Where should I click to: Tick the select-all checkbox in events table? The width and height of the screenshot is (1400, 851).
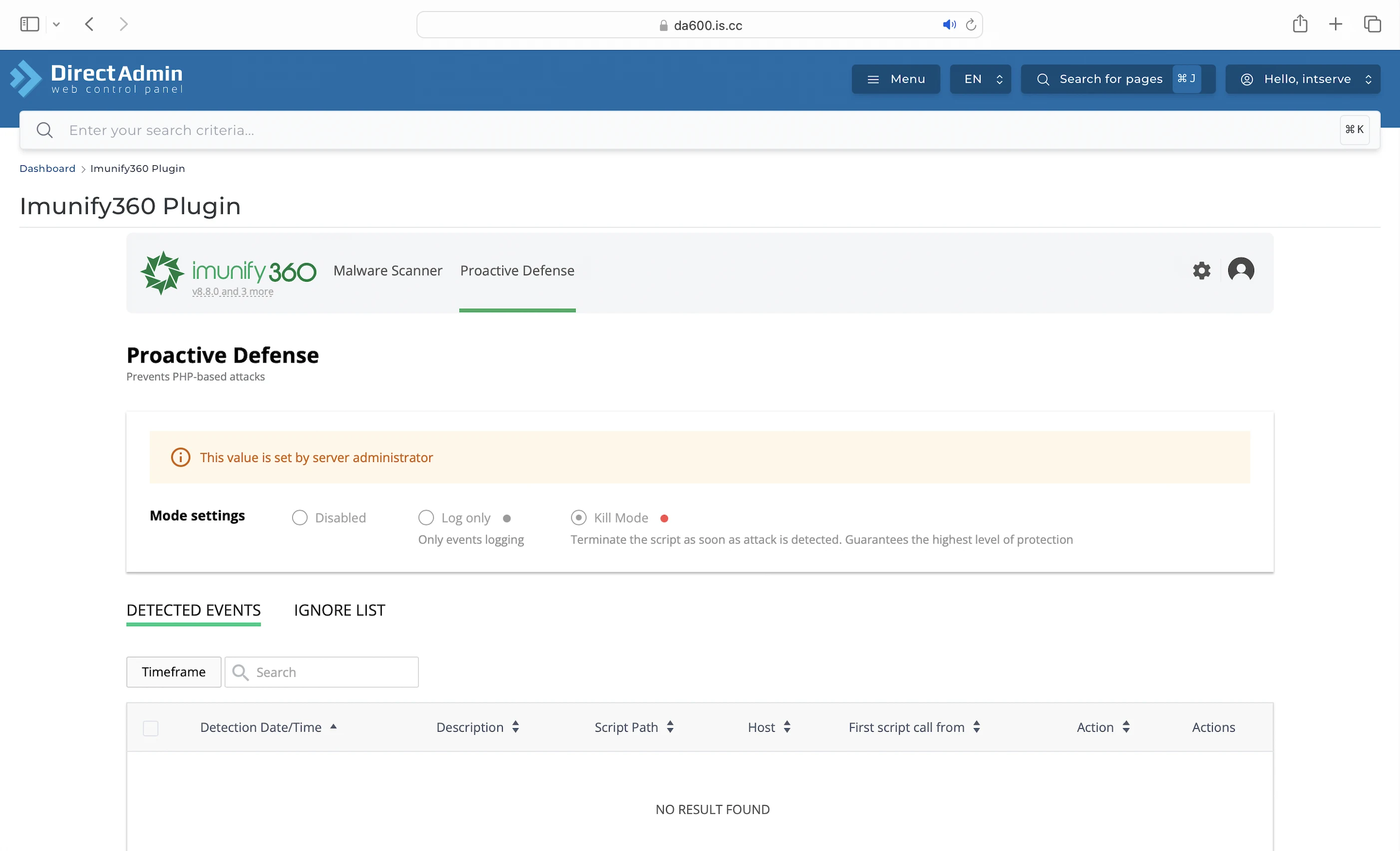(x=151, y=728)
